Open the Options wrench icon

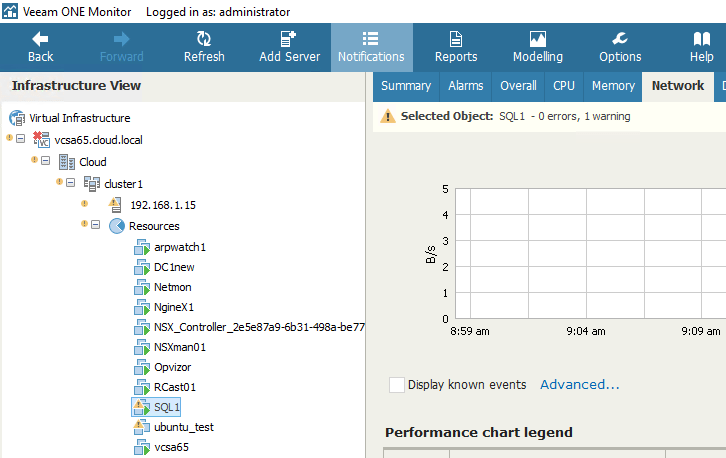click(x=620, y=39)
